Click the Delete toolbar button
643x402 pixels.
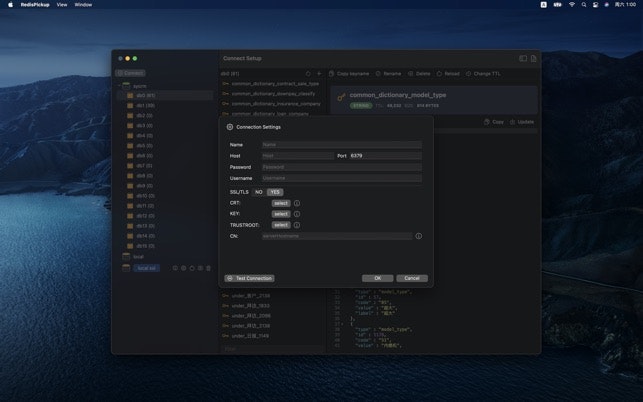tap(419, 74)
